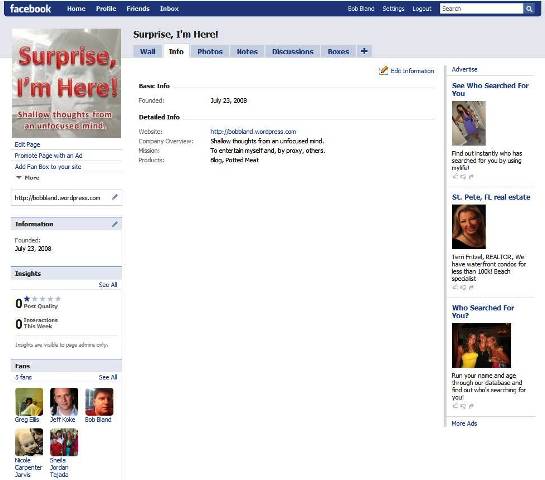
Task: Go to the Discussions tab
Action: (293, 51)
